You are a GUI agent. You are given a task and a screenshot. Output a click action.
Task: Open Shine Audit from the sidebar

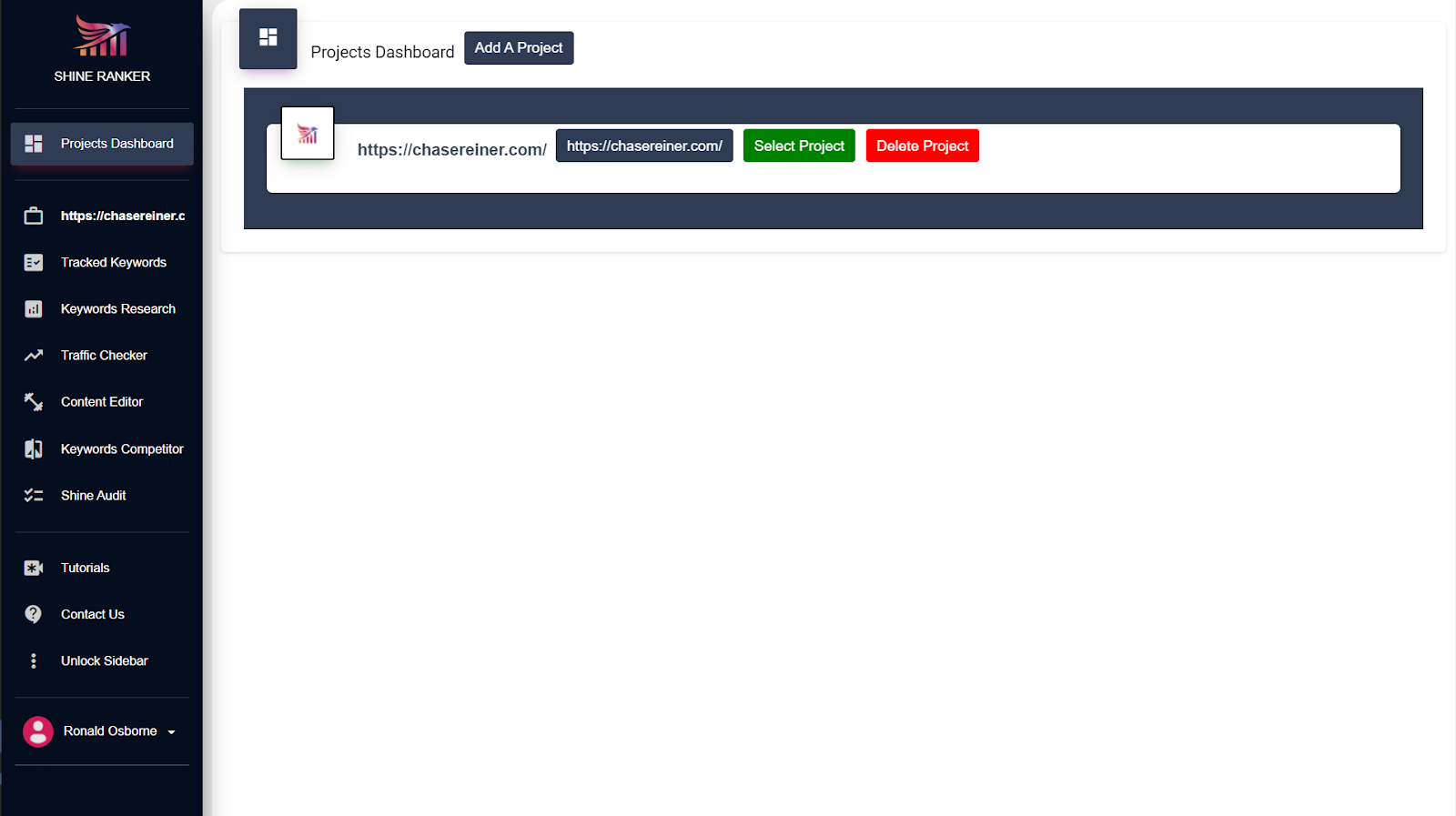[102, 496]
